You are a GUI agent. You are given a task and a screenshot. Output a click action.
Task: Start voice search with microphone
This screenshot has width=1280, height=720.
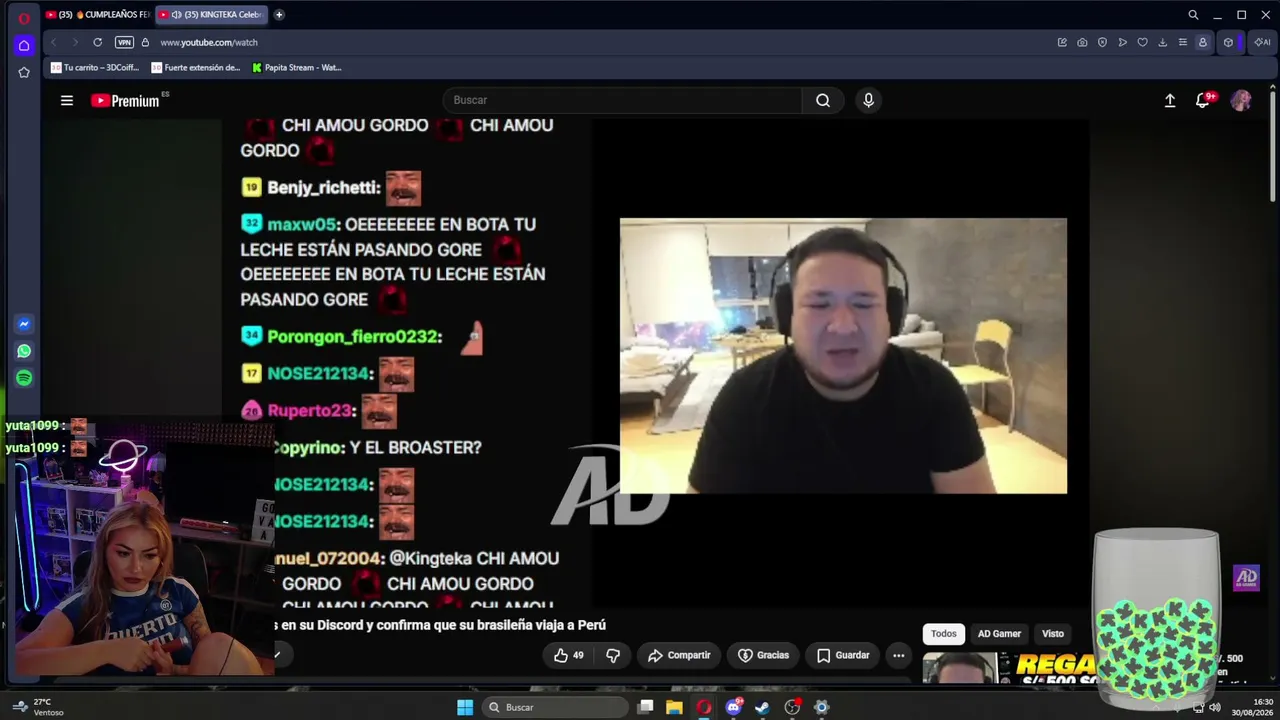pyautogui.click(x=868, y=100)
